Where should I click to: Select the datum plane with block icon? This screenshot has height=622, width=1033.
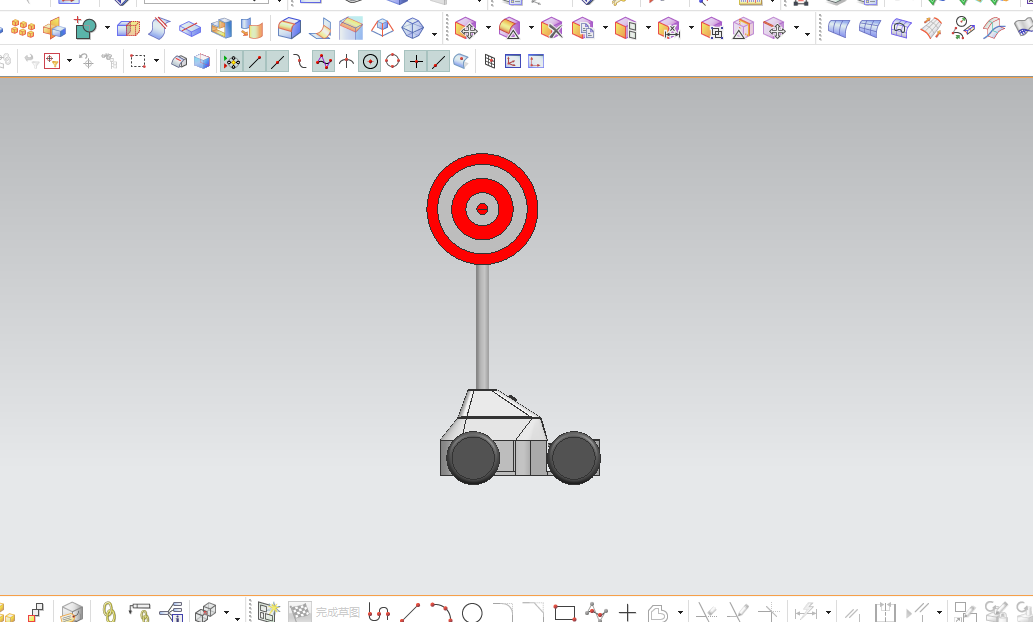click(x=55, y=28)
